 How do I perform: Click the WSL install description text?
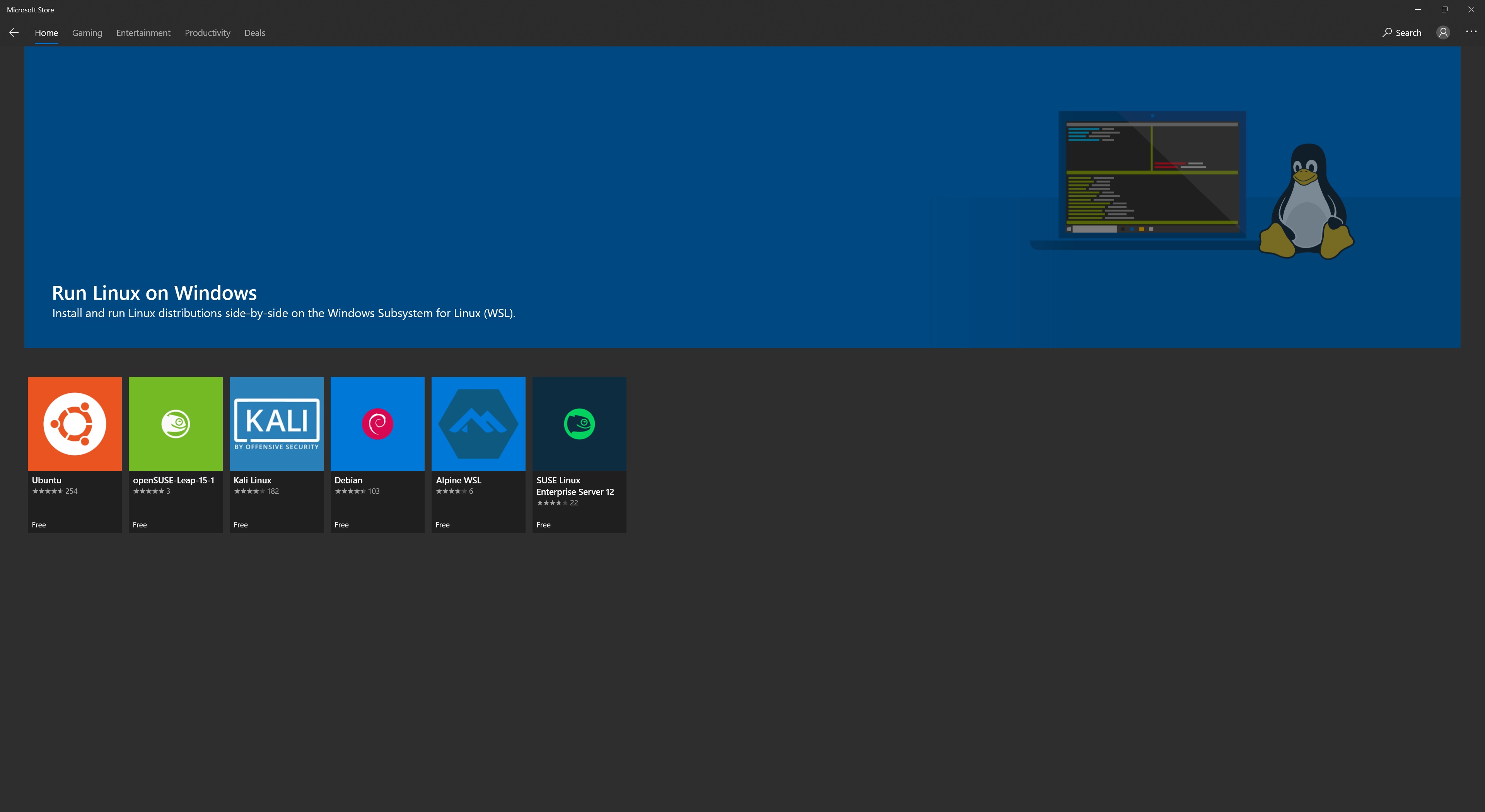(283, 313)
